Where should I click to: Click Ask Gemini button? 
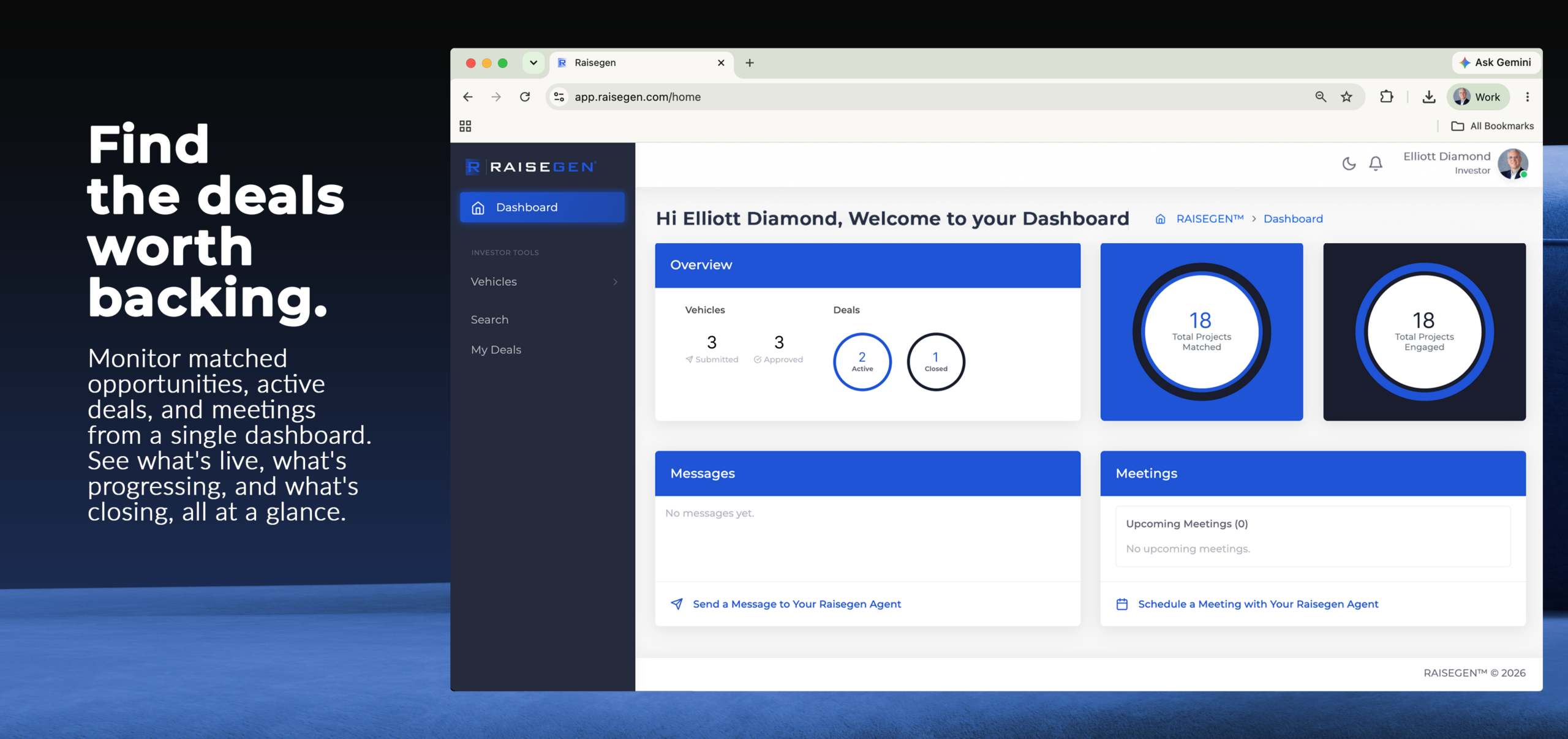click(1495, 62)
